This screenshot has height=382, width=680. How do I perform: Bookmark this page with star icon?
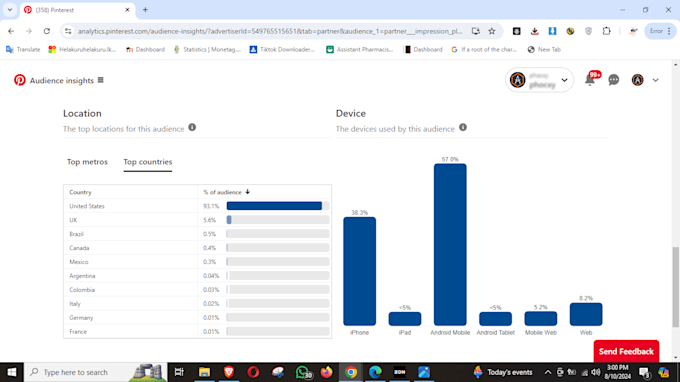(x=492, y=31)
